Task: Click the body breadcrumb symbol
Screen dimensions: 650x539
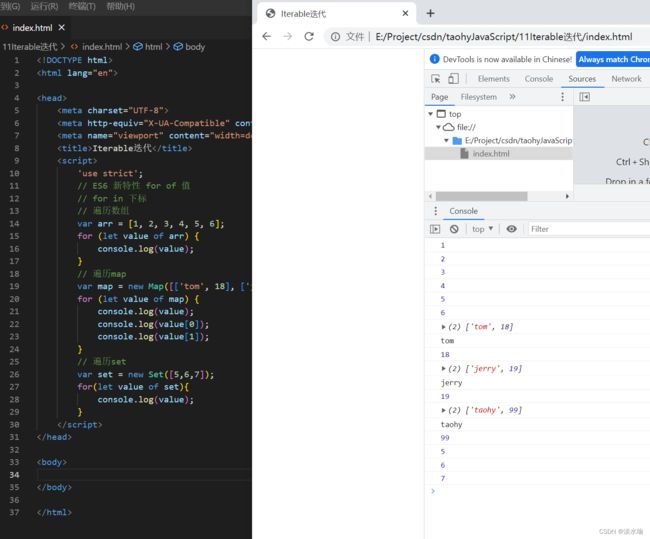Action: pyautogui.click(x=189, y=46)
